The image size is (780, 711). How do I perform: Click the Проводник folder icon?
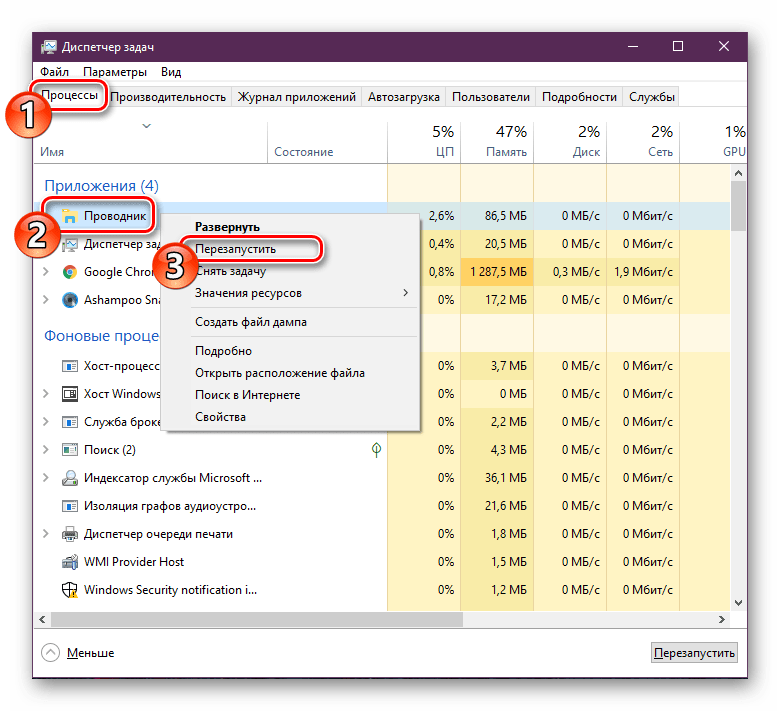tap(70, 216)
